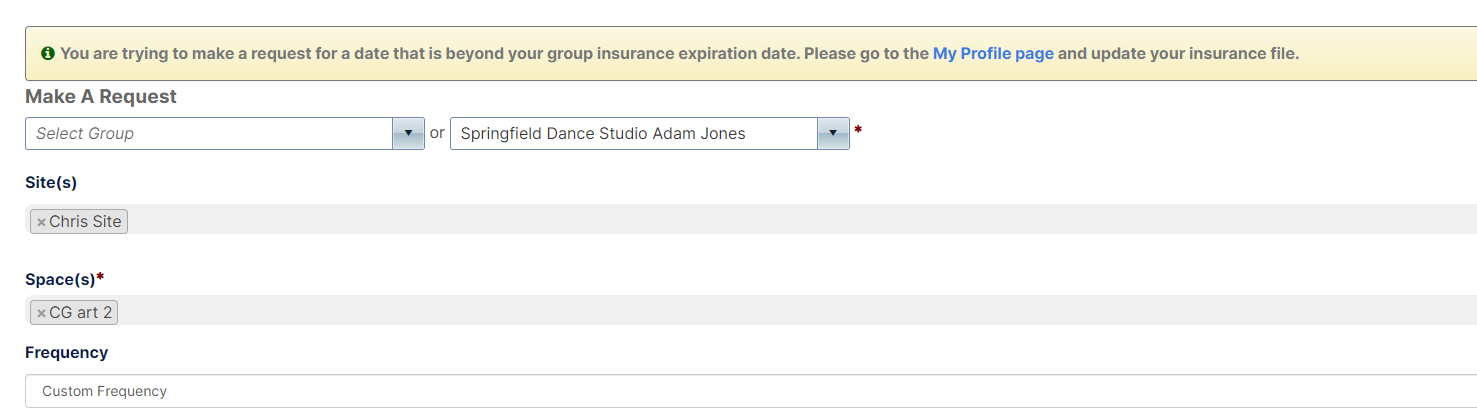Open the My Profile page link
This screenshot has height=413, width=1477.
pyautogui.click(x=993, y=54)
